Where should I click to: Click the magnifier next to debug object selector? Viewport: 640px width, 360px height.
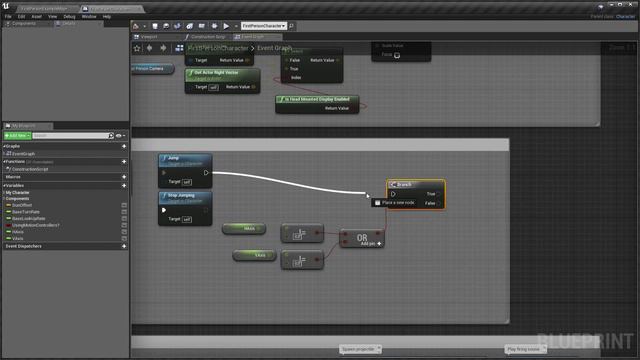[x=291, y=26]
